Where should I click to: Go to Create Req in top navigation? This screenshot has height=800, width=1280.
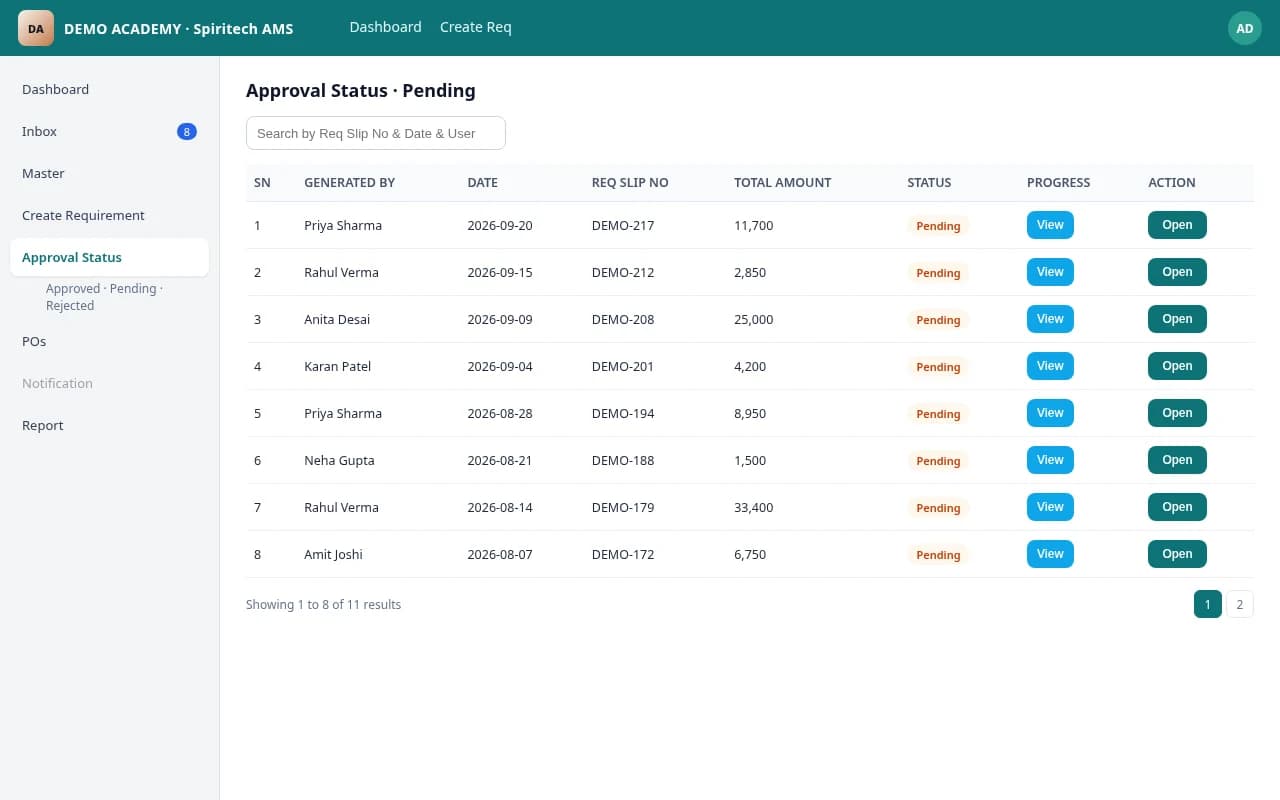(x=476, y=27)
